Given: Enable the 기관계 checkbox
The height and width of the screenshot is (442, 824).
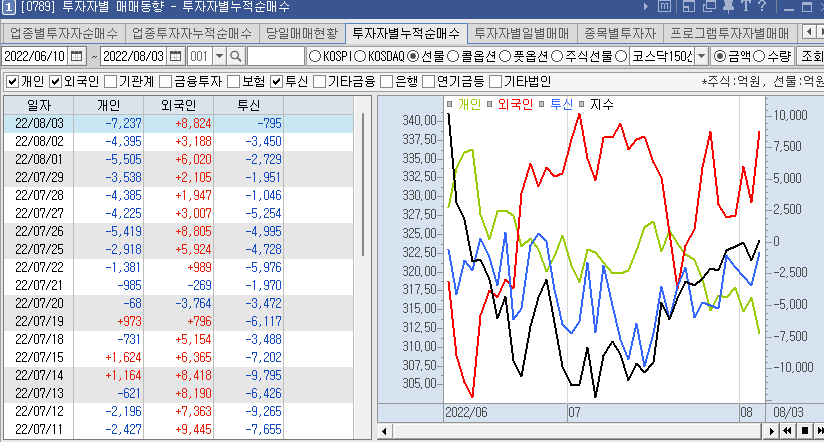Looking at the screenshot, I should click(x=110, y=81).
